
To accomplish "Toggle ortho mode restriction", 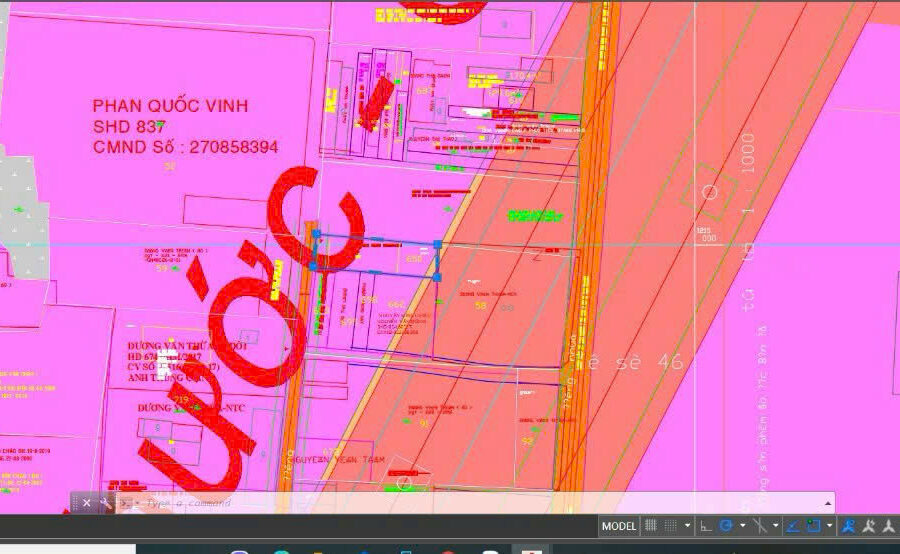I will [x=706, y=526].
